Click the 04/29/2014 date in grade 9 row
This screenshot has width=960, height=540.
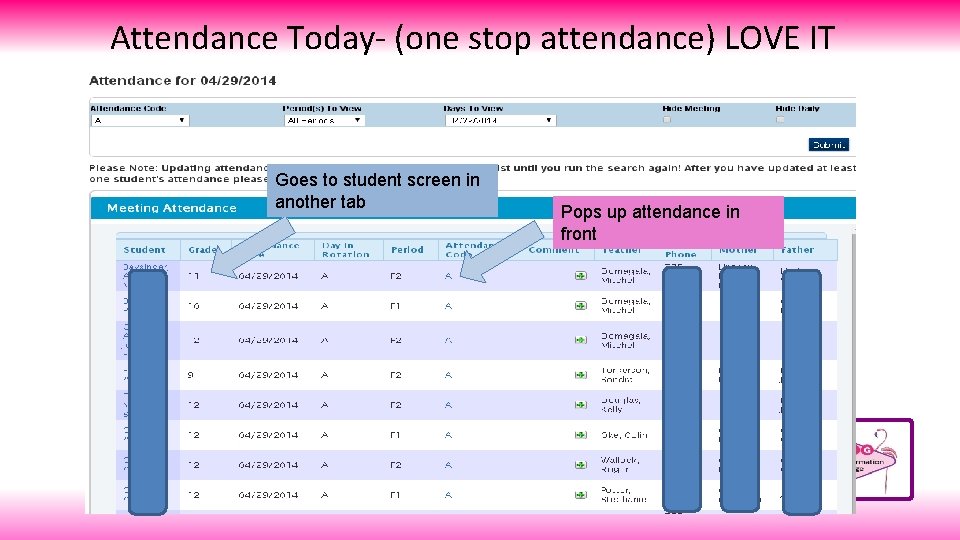[268, 375]
